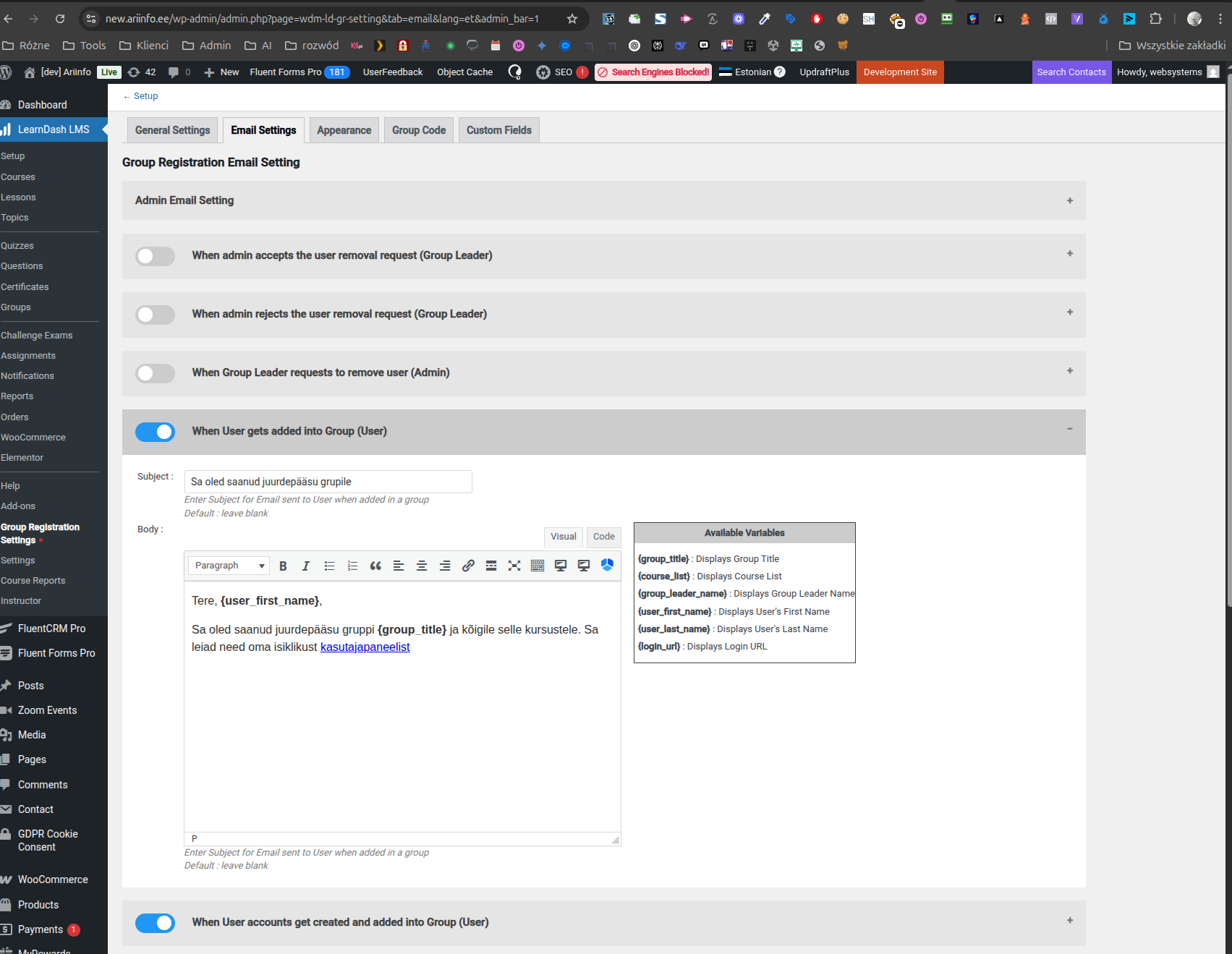Switch the editor to fullscreen mode
Viewport: 1232px width, 954px height.
click(x=514, y=566)
